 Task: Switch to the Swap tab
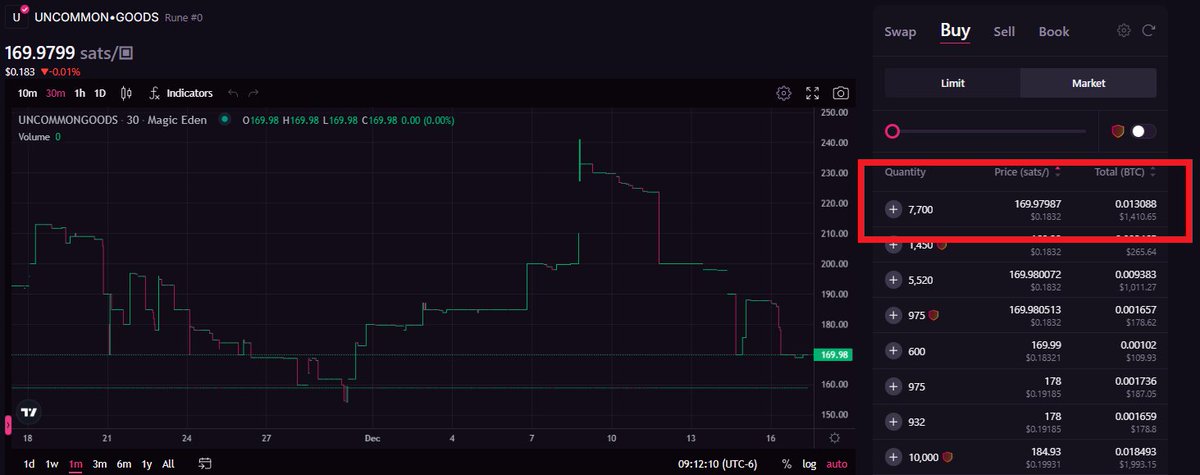(x=900, y=31)
